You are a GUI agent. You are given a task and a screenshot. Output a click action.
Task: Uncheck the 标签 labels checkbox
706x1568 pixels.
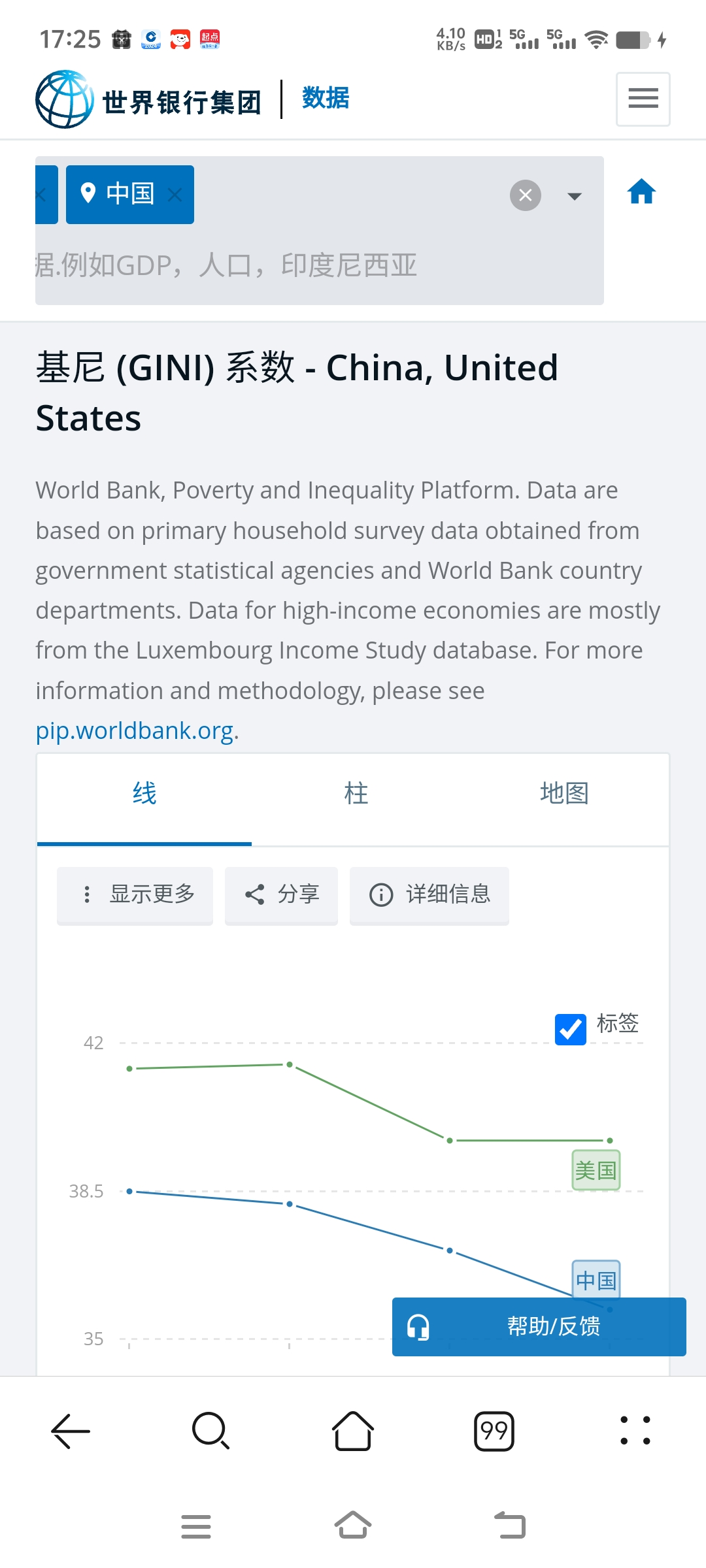570,1029
